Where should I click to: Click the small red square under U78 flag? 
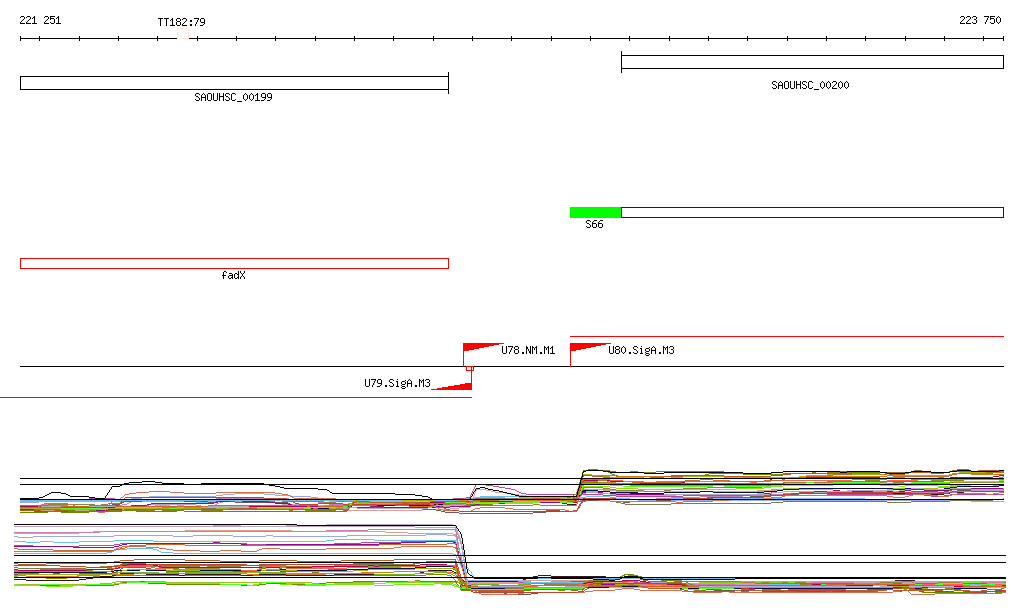(x=470, y=369)
